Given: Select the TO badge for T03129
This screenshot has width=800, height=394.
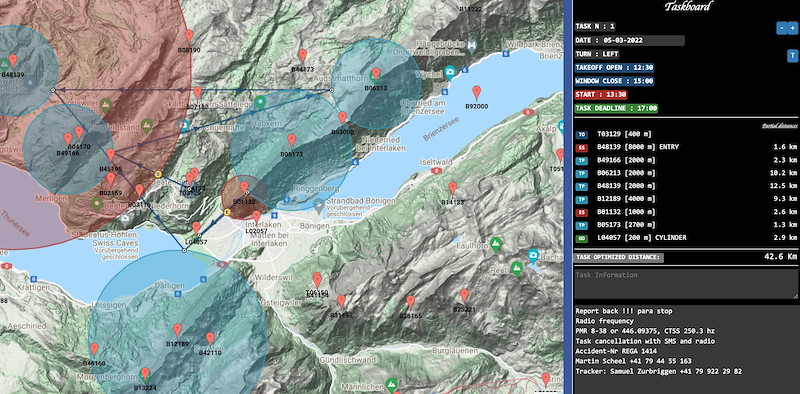Looking at the screenshot, I should point(582,135).
